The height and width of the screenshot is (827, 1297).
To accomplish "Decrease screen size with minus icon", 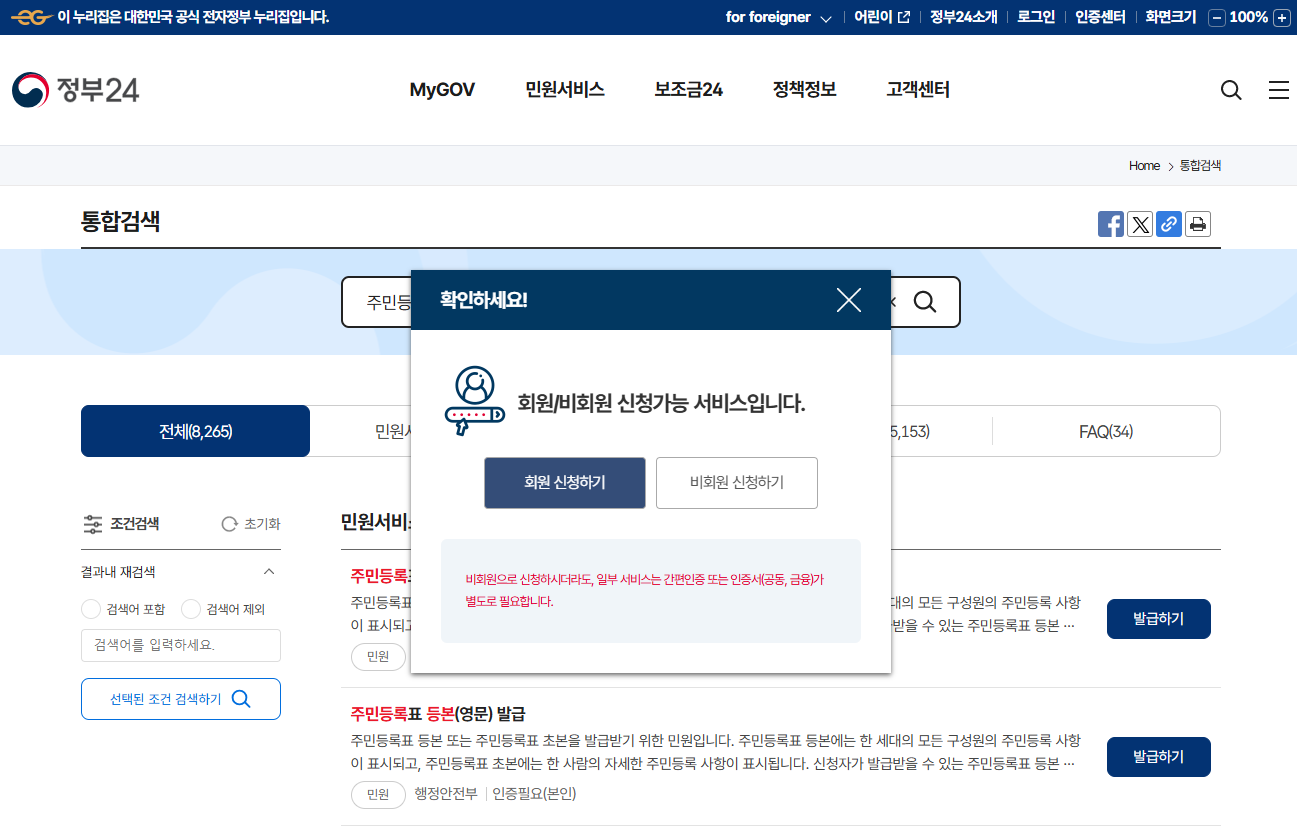I will click(x=1217, y=17).
